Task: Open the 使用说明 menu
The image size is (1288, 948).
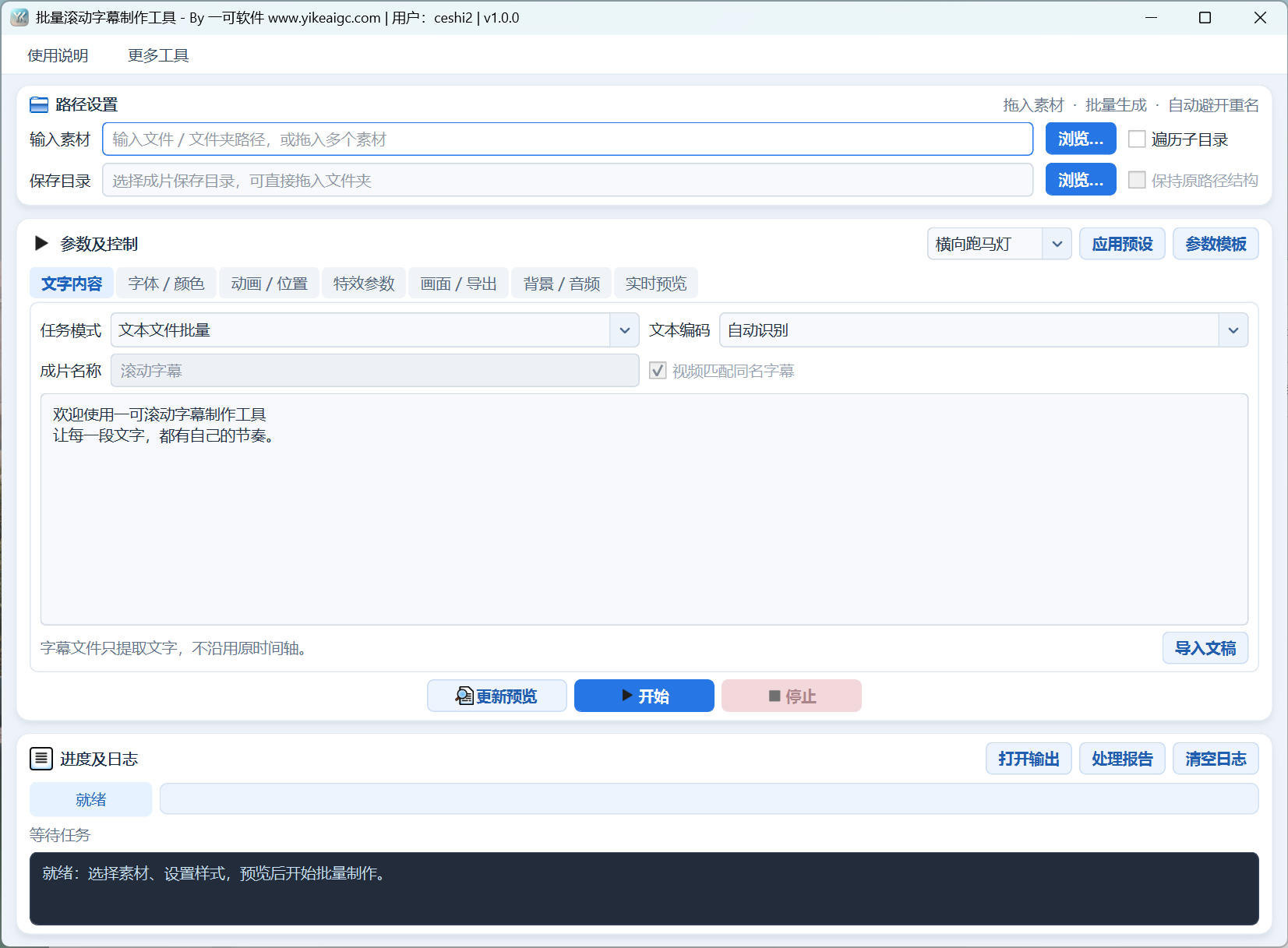Action: click(58, 55)
